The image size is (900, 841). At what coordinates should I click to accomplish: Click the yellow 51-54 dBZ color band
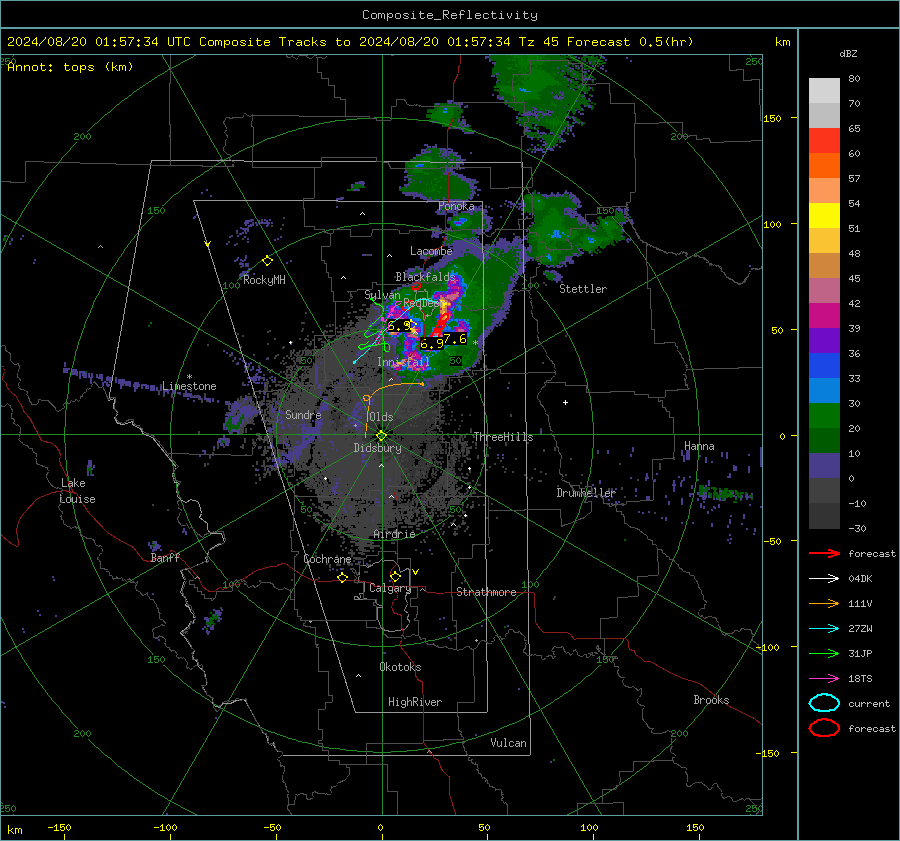tap(824, 216)
